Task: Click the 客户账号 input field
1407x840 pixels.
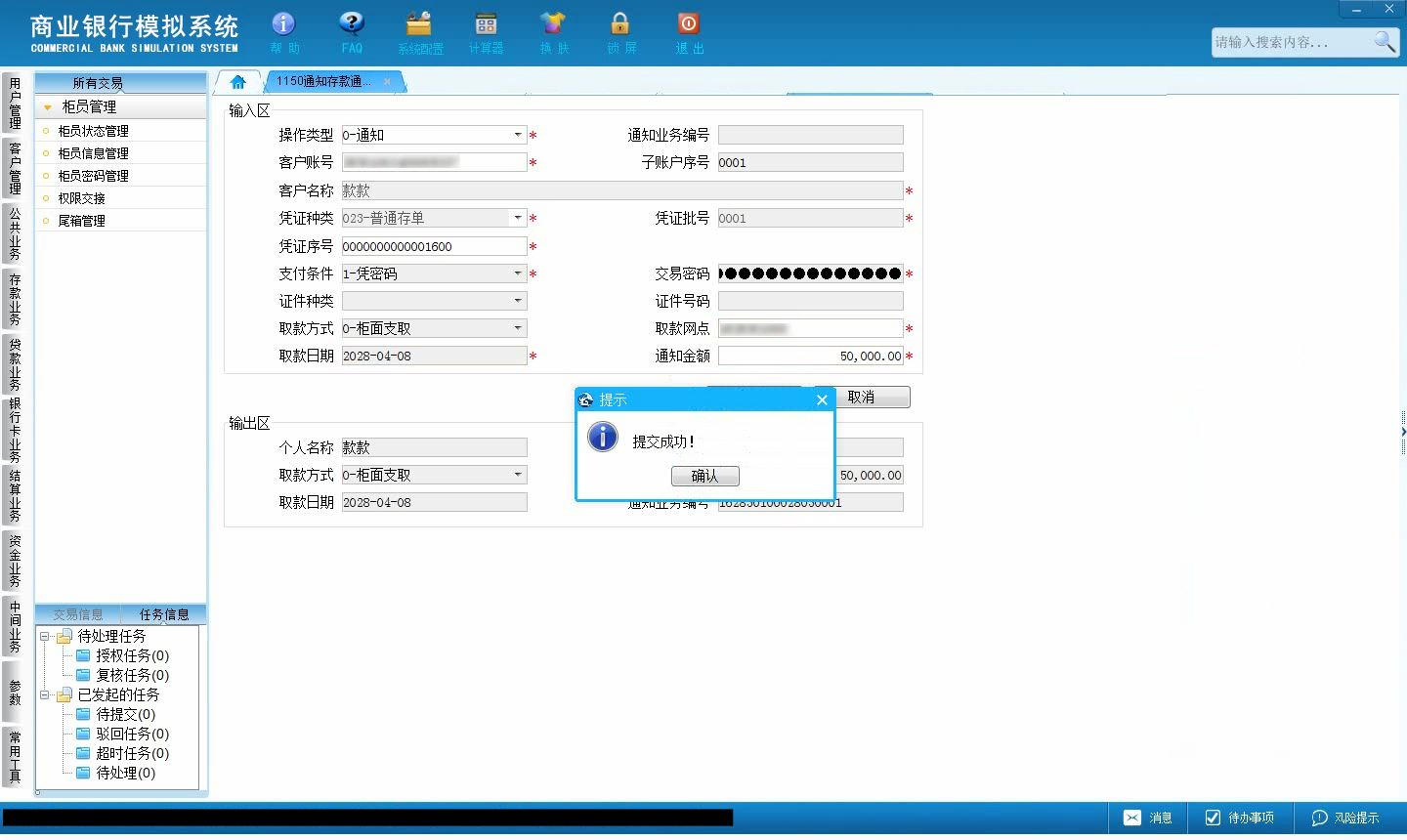Action: [434, 162]
